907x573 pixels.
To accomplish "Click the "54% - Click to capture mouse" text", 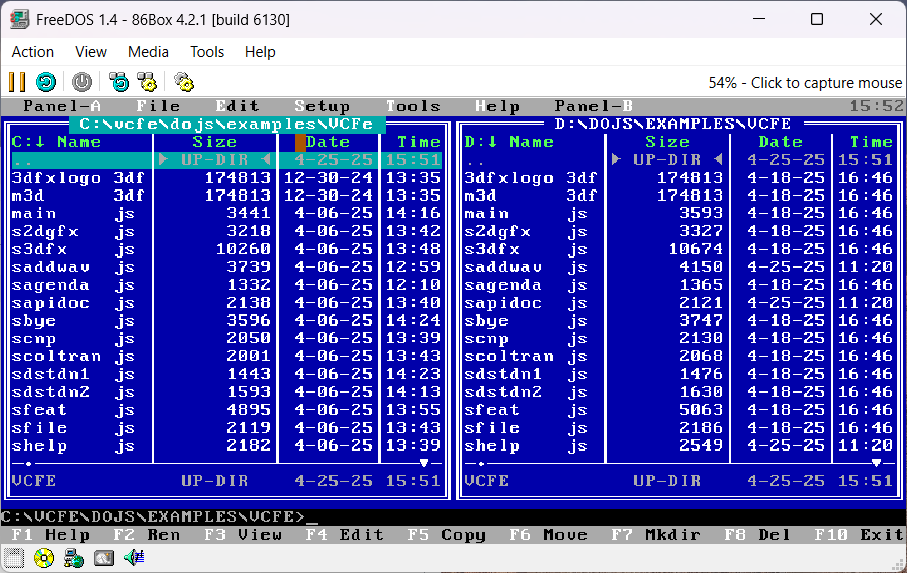I will tap(805, 83).
